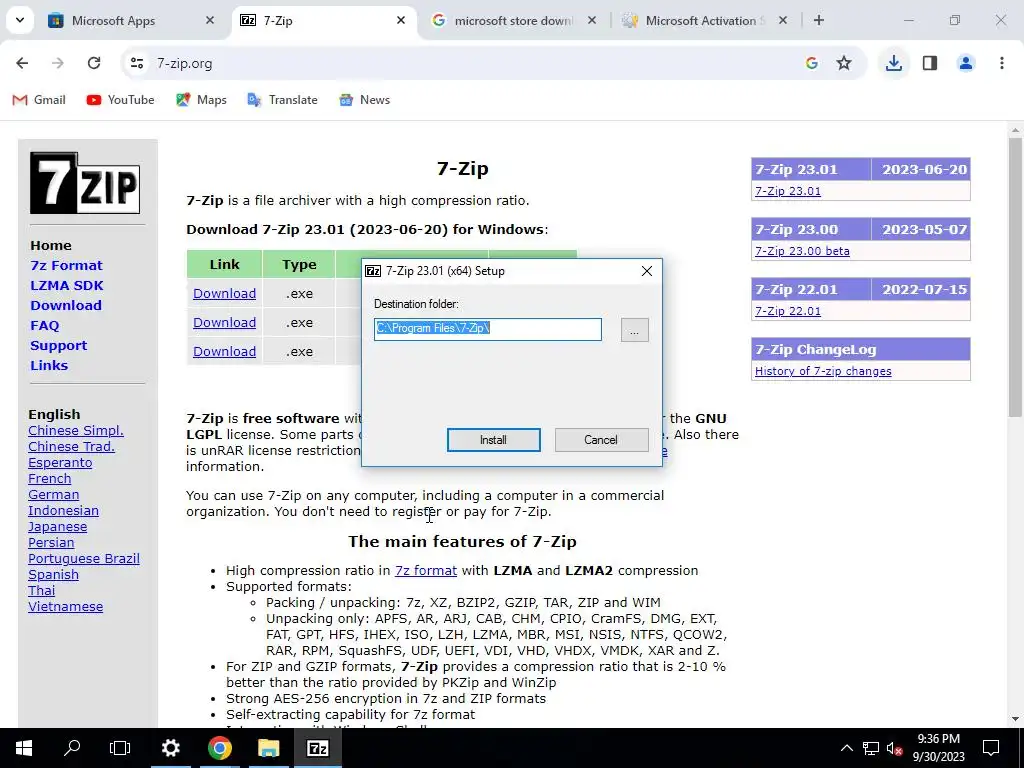Open Chrome downloads panel
Viewport: 1024px width, 768px height.
(893, 63)
